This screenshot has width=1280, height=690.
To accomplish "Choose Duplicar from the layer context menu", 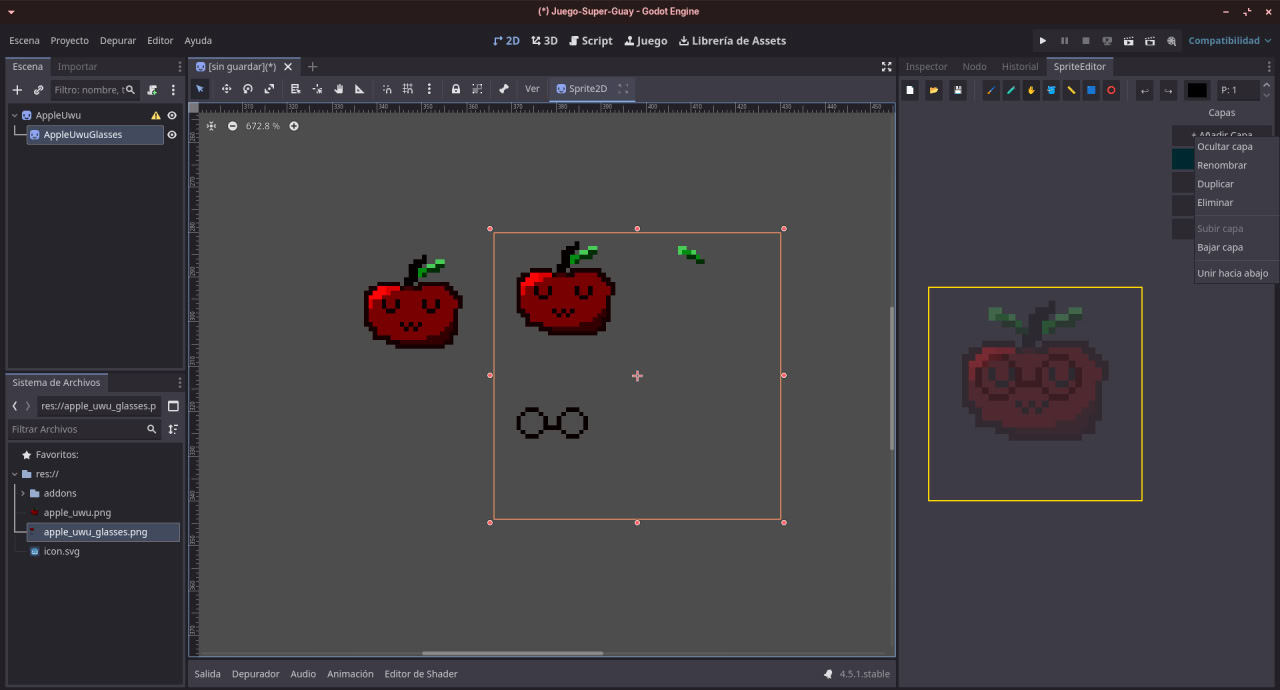I will (1215, 184).
